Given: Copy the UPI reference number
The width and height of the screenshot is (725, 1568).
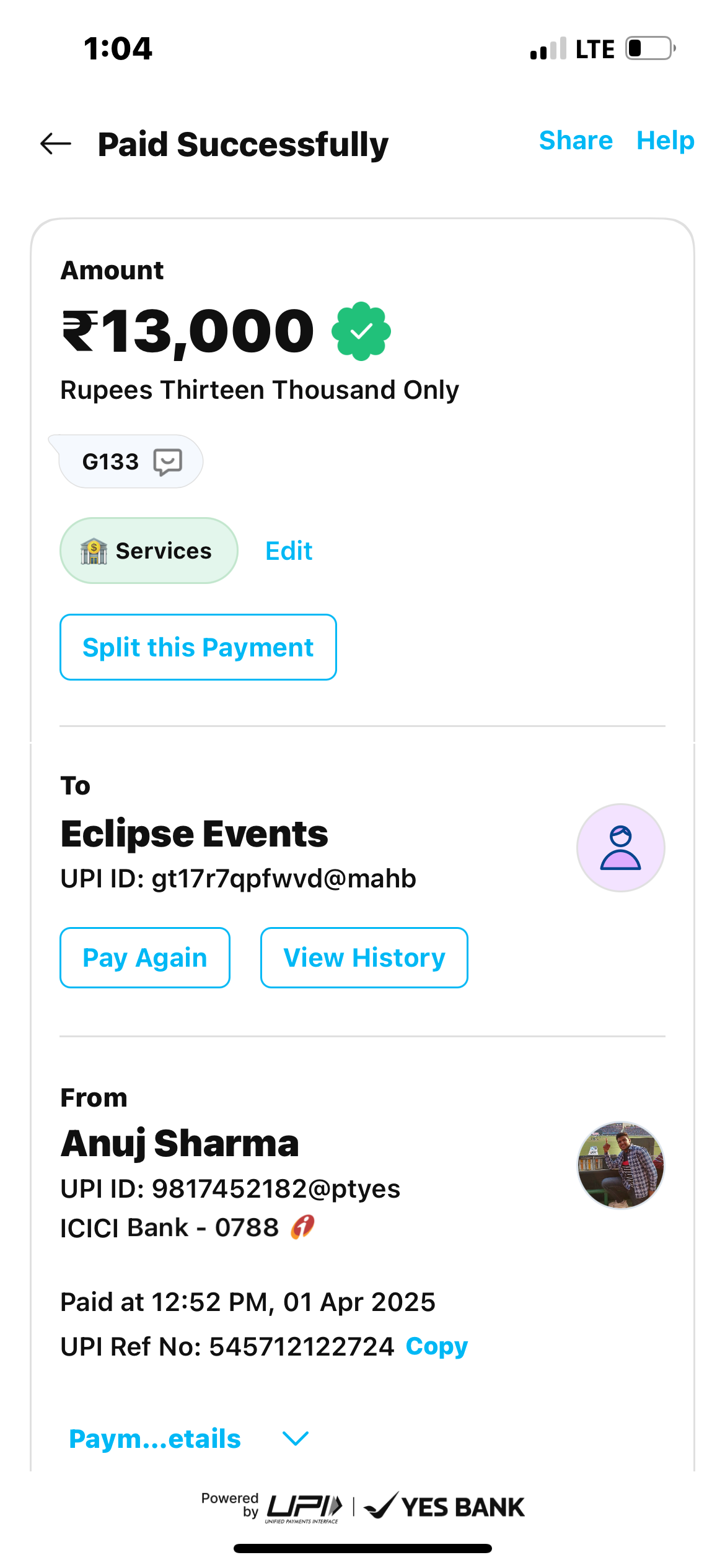Looking at the screenshot, I should (437, 1346).
